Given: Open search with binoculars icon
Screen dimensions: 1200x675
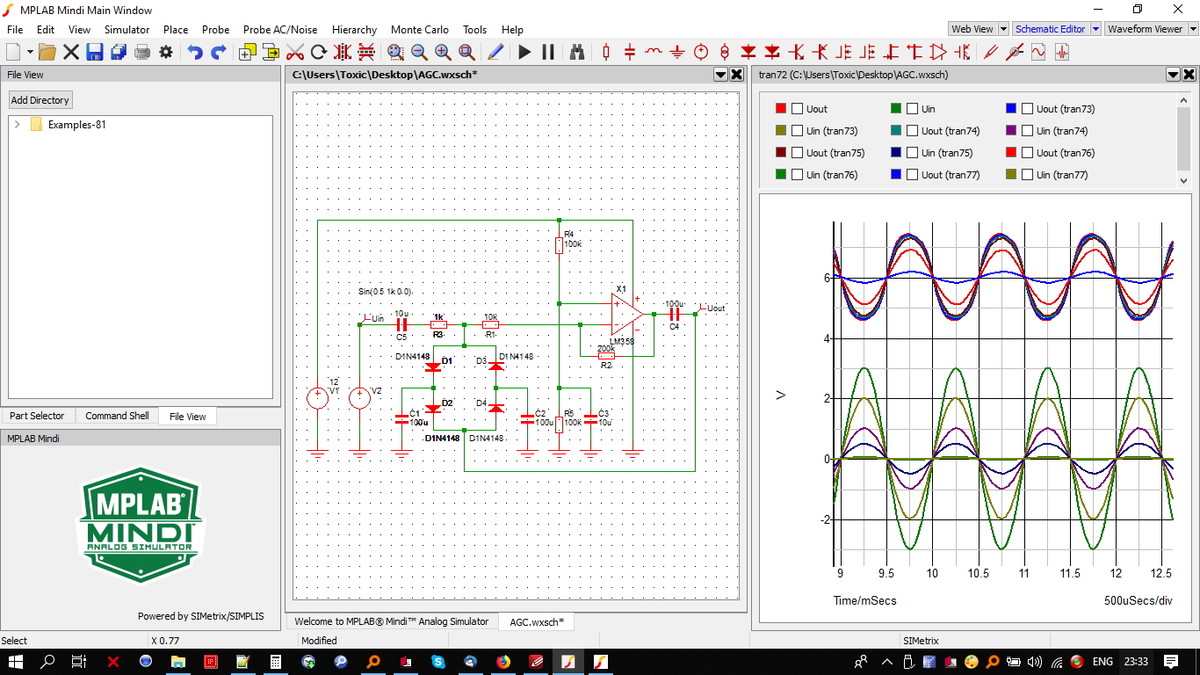Looking at the screenshot, I should 577,52.
